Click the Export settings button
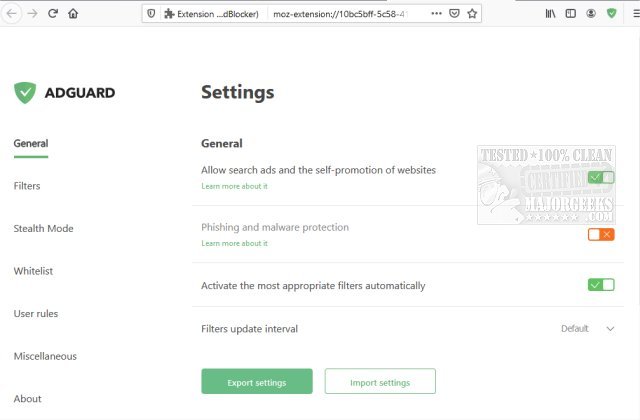This screenshot has height=420, width=640. 257,382
